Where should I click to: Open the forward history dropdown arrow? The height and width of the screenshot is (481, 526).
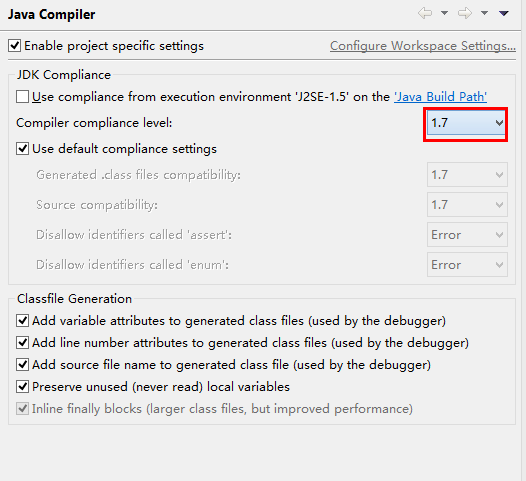tap(484, 13)
